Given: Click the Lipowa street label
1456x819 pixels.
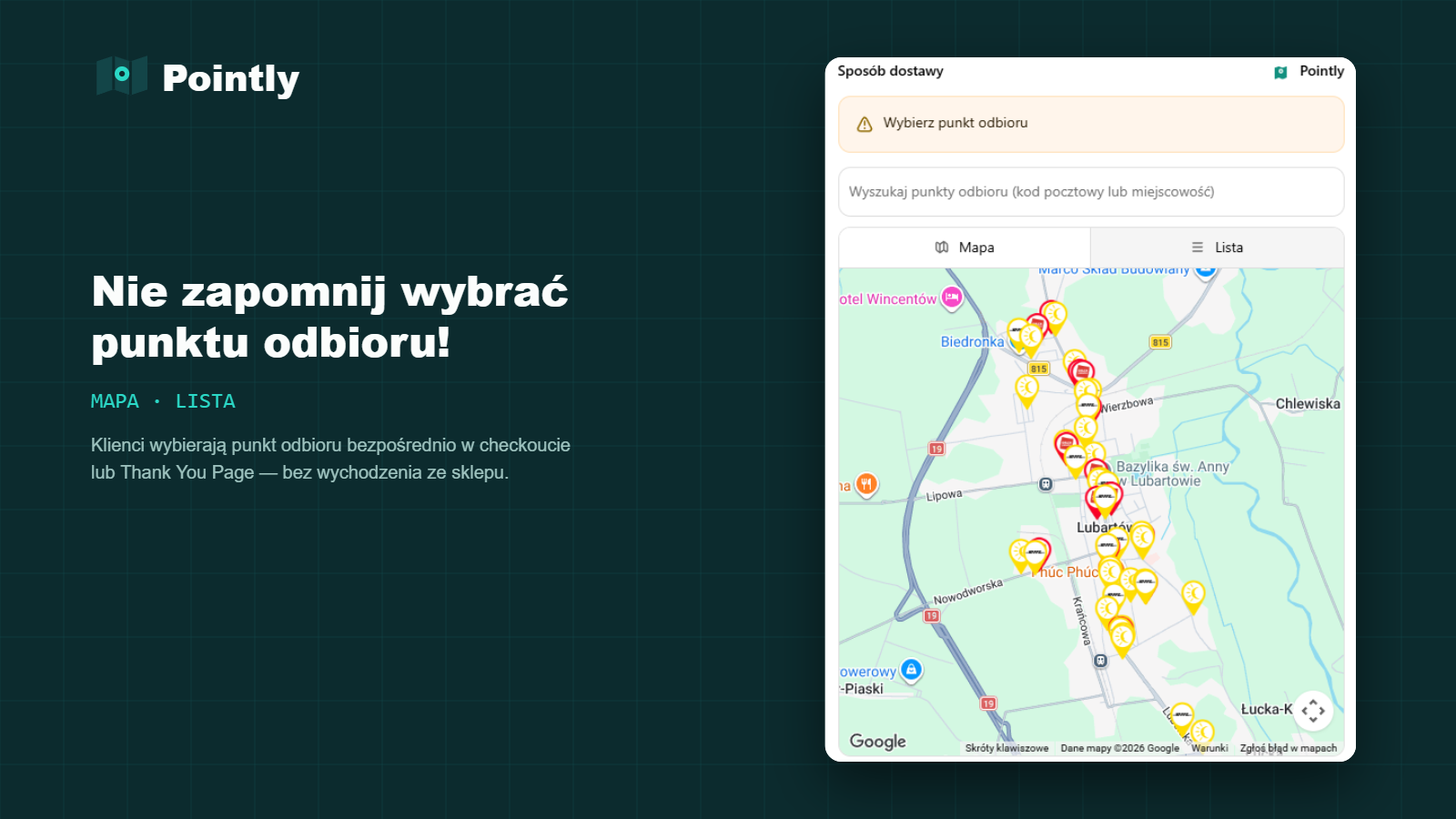Looking at the screenshot, I should [944, 496].
